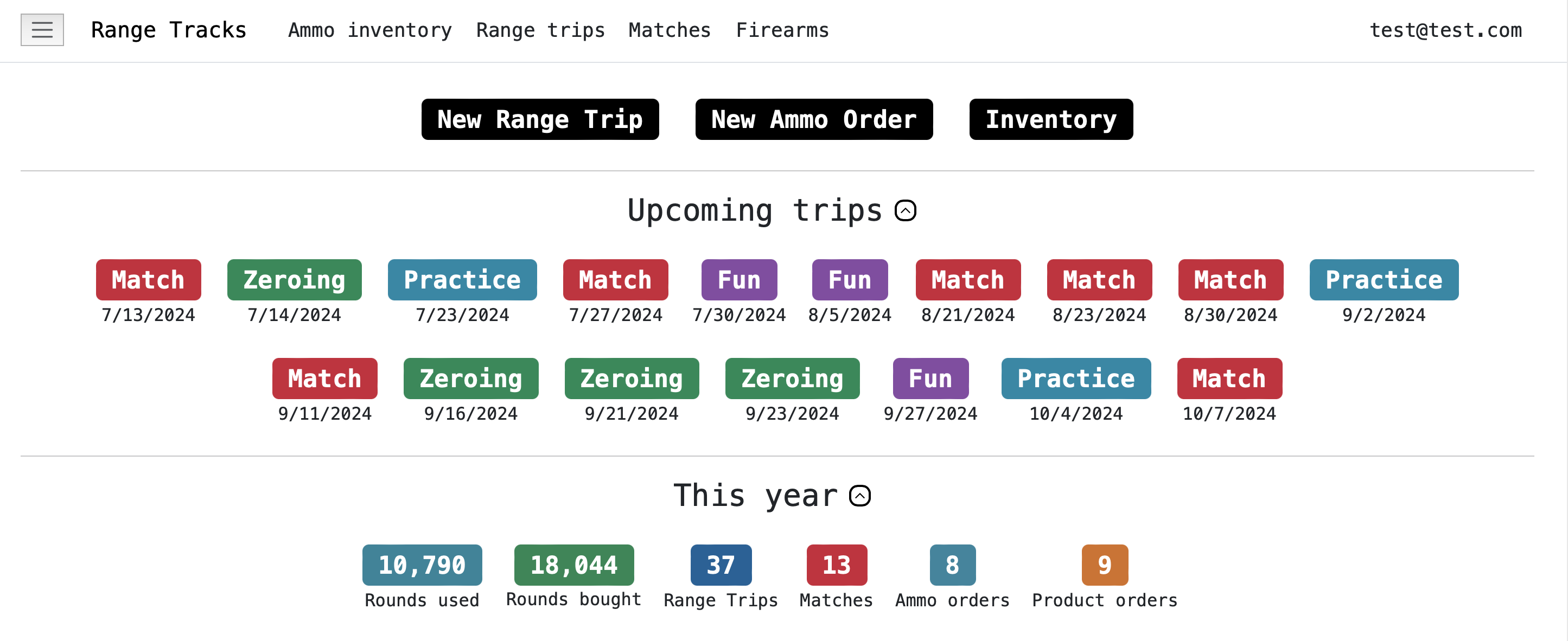Open the Practice trip on 9/2/2024
Screen dimensions: 1568x641
[x=1384, y=280]
